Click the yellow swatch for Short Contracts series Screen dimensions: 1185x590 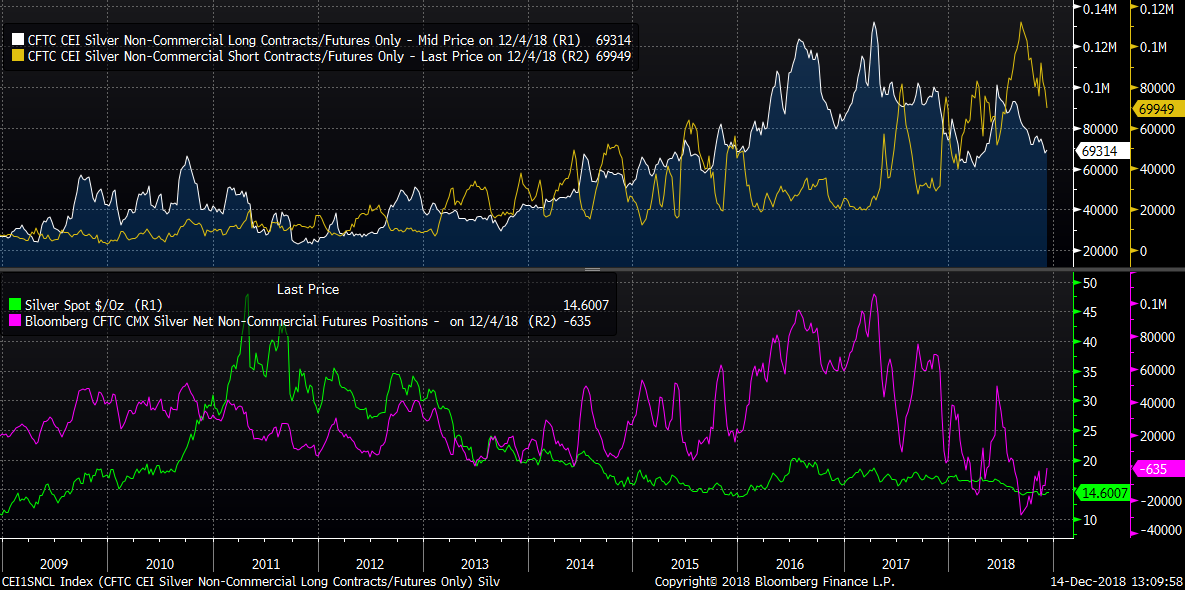tap(16, 55)
